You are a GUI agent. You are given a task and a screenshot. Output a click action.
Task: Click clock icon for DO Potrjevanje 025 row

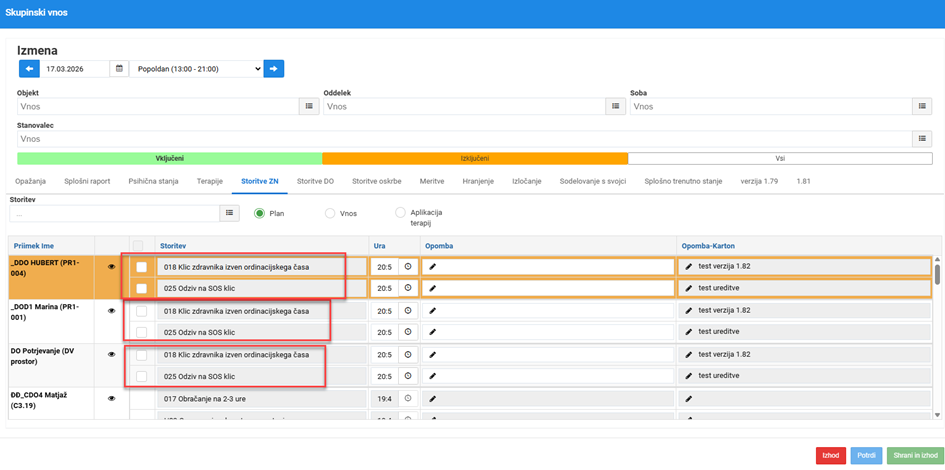click(408, 376)
